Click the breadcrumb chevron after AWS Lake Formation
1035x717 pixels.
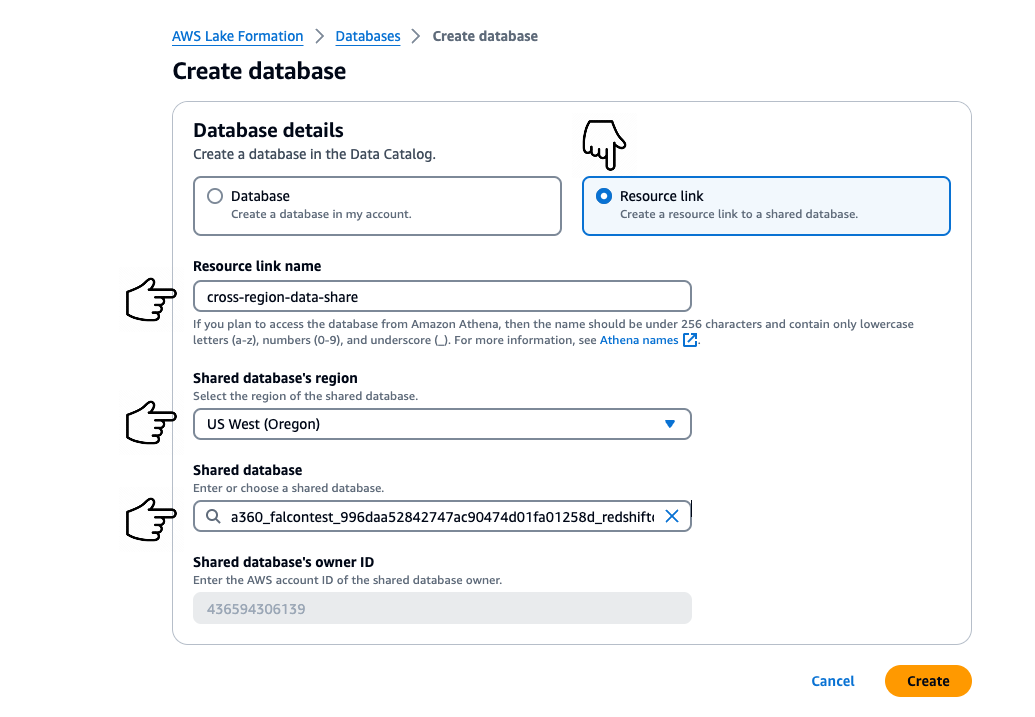[320, 37]
